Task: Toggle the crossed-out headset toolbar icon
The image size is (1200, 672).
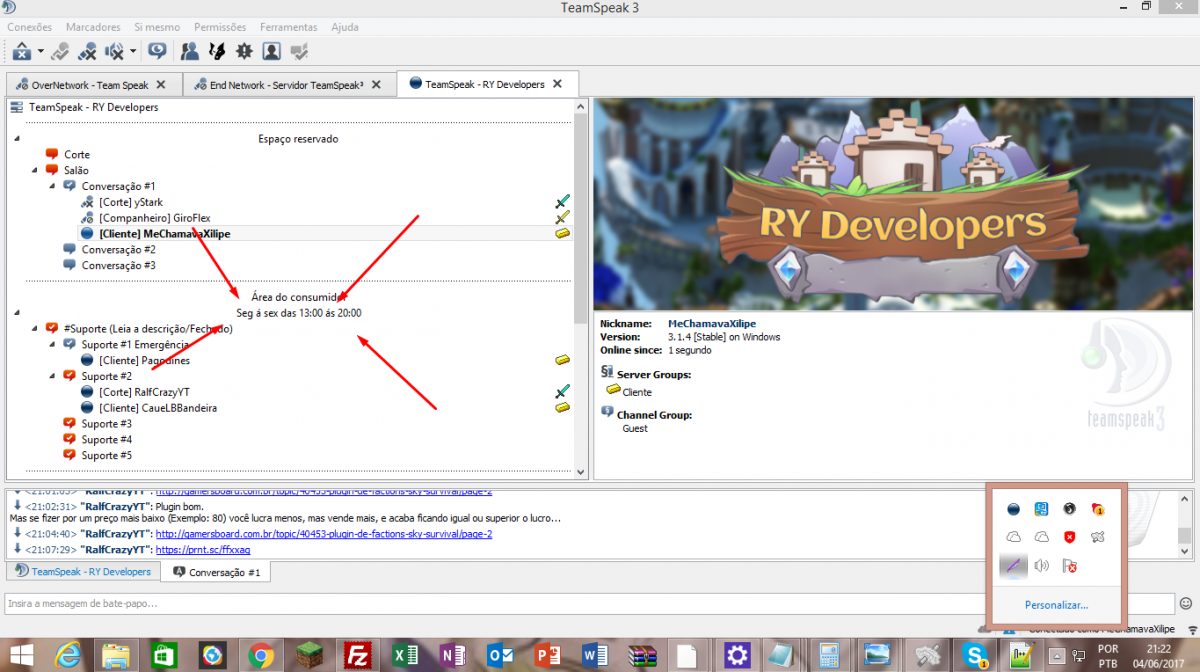Action: tap(88, 50)
